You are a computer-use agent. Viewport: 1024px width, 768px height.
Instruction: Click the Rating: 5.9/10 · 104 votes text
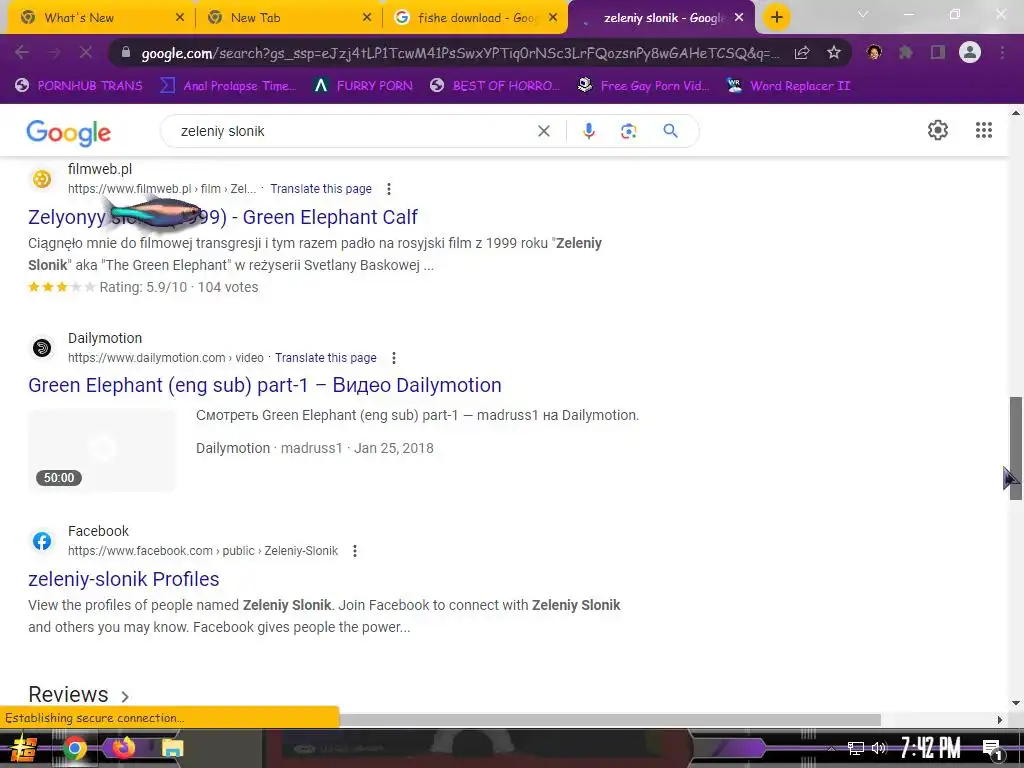coord(179,287)
